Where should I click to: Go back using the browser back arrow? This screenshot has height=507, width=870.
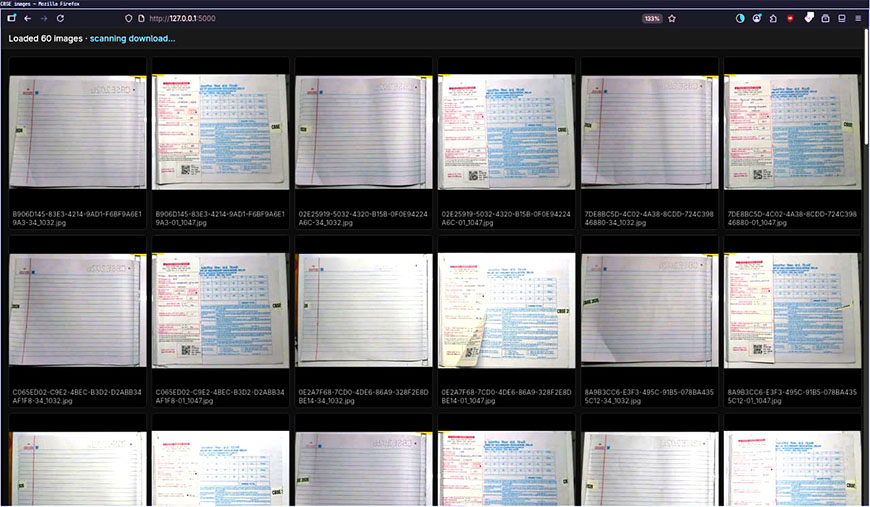tap(27, 18)
